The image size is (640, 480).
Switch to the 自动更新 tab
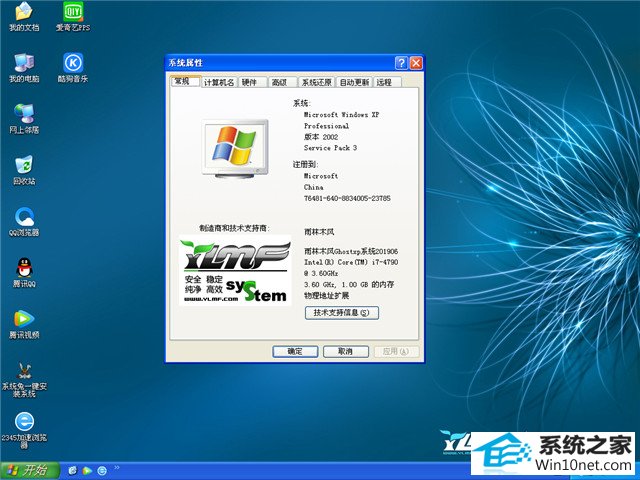[354, 82]
